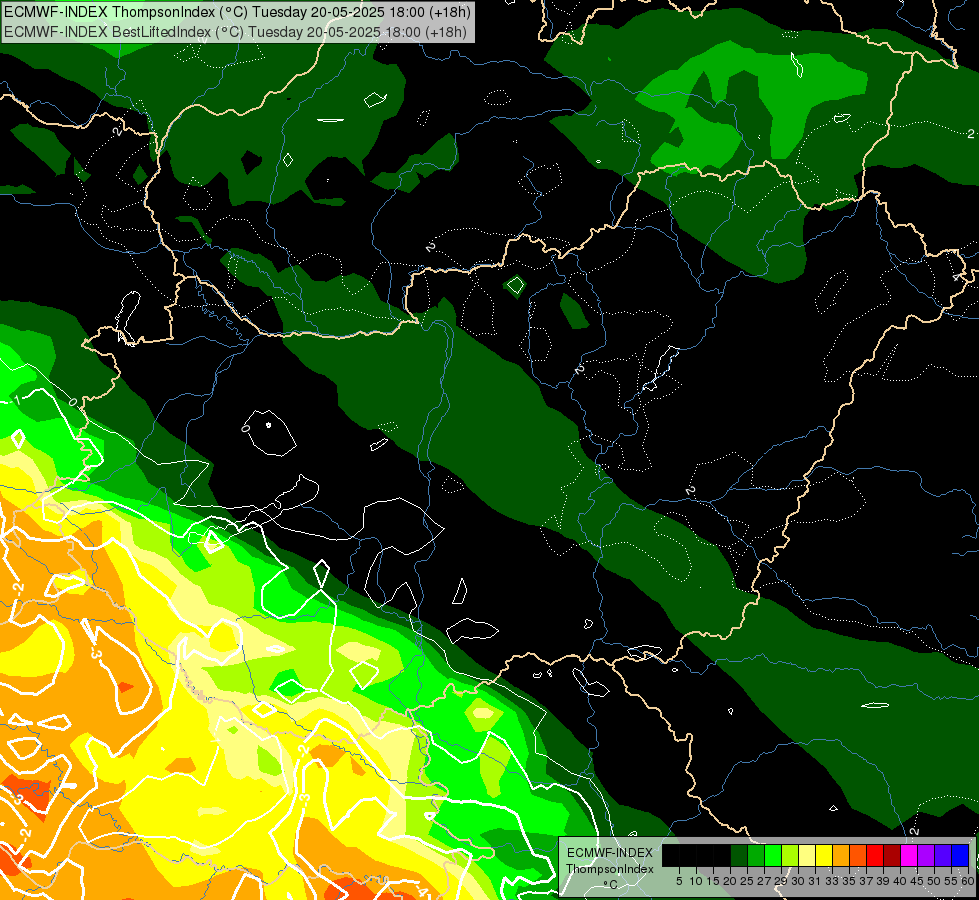Select the pale yellow 30–31 legend swatch
The width and height of the screenshot is (979, 900).
(807, 855)
